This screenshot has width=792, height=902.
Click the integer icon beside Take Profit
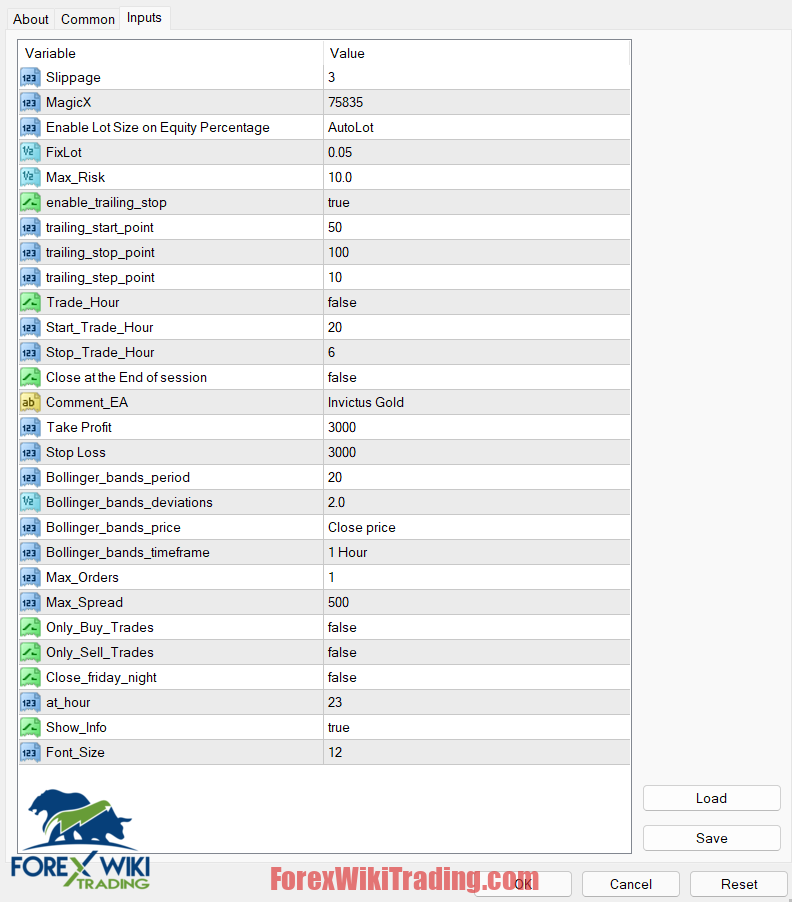pyautogui.click(x=30, y=428)
